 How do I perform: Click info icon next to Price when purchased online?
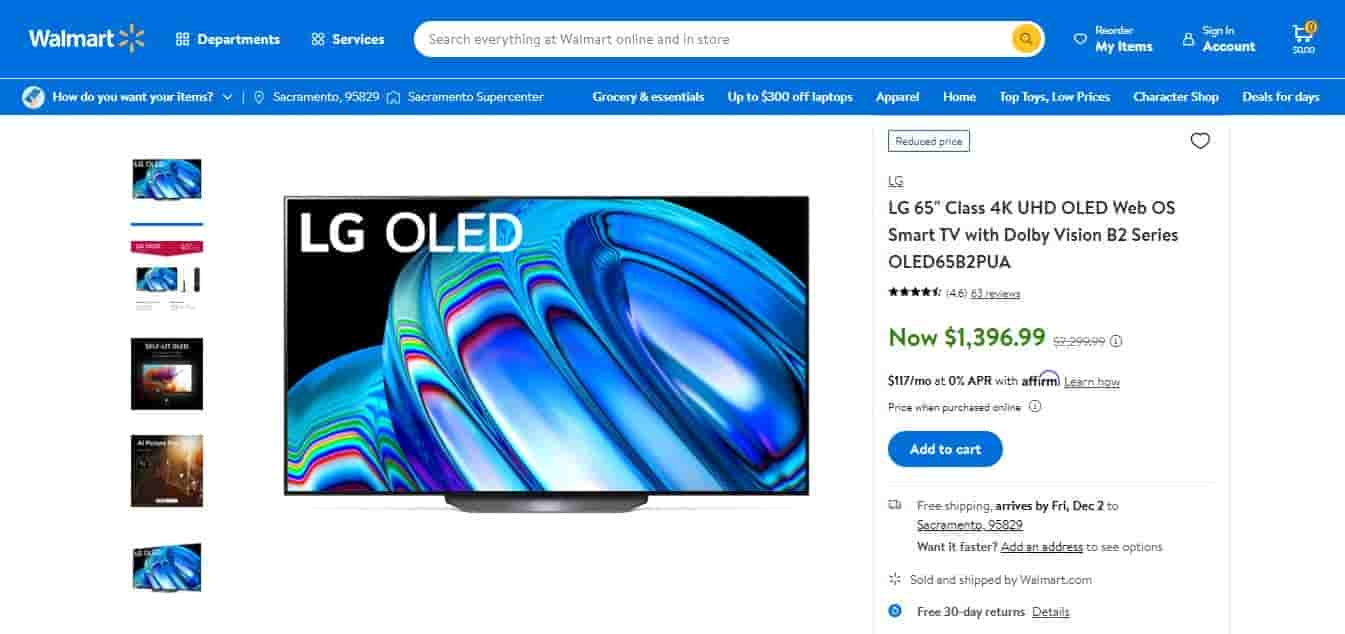pos(1035,406)
